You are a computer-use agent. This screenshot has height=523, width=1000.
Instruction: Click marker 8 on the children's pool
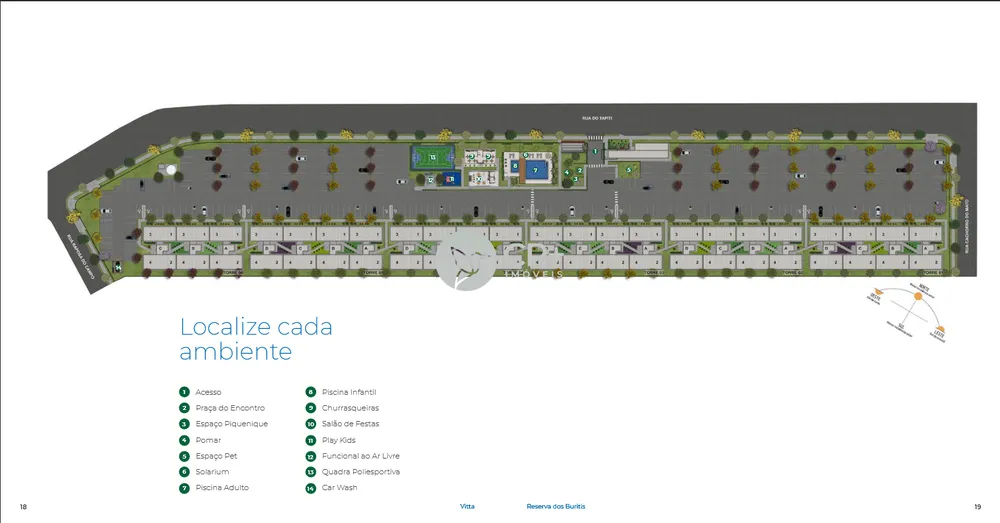[515, 166]
